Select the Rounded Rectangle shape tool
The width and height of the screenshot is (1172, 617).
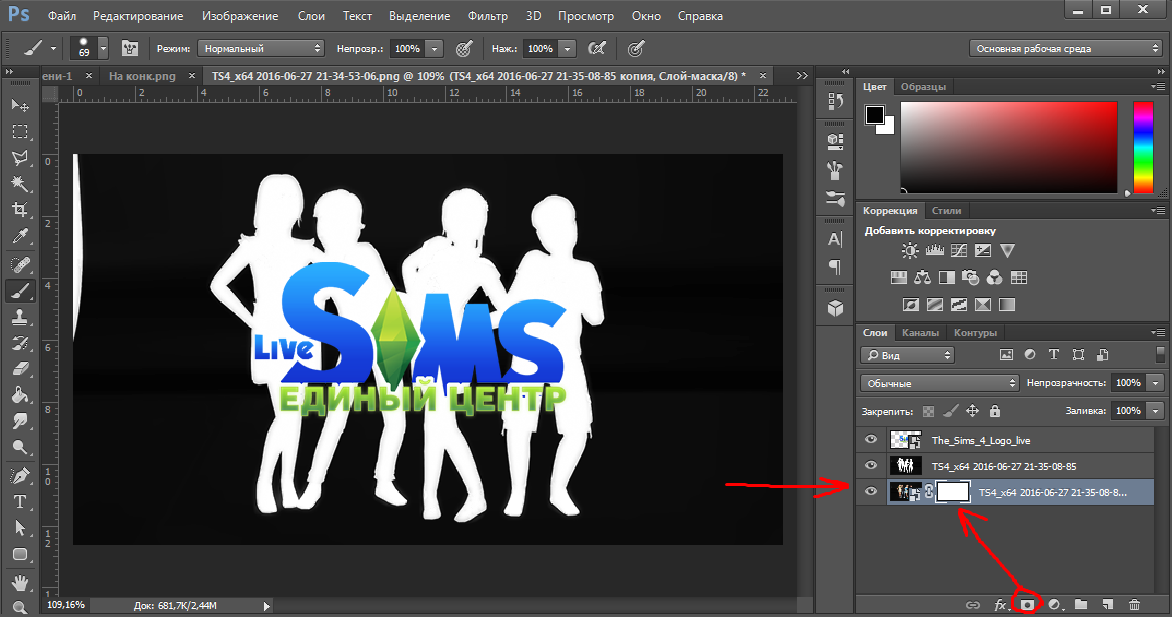pyautogui.click(x=20, y=554)
